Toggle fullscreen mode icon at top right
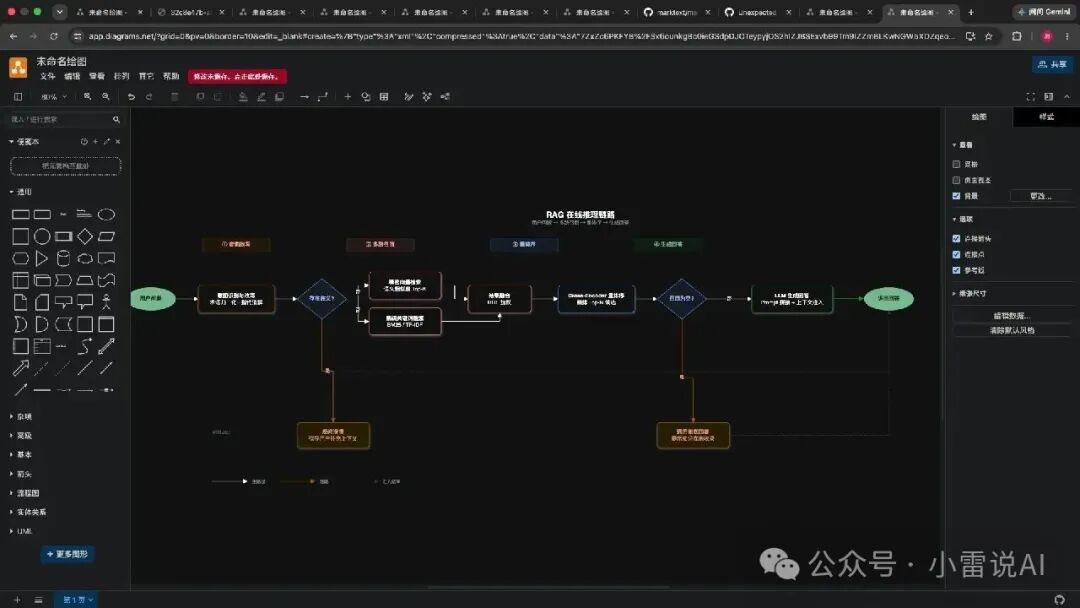The height and width of the screenshot is (608, 1080). (1030, 97)
